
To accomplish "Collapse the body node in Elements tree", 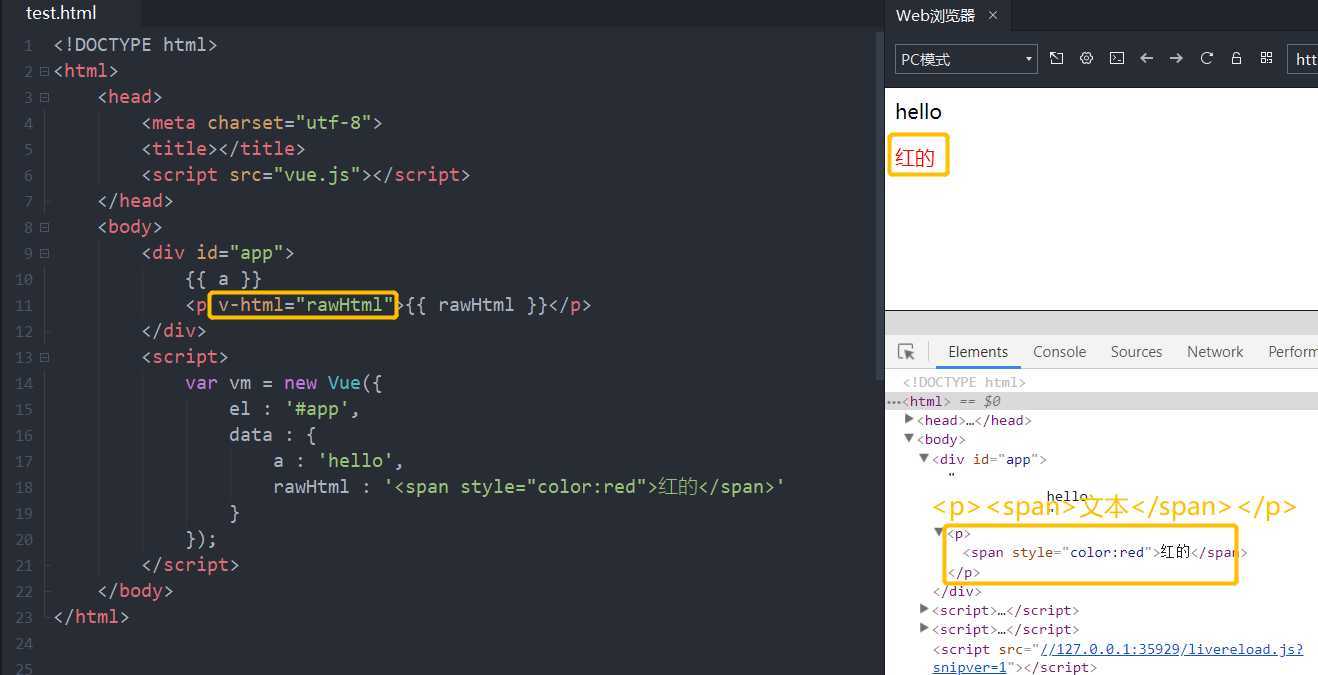I will click(x=909, y=439).
